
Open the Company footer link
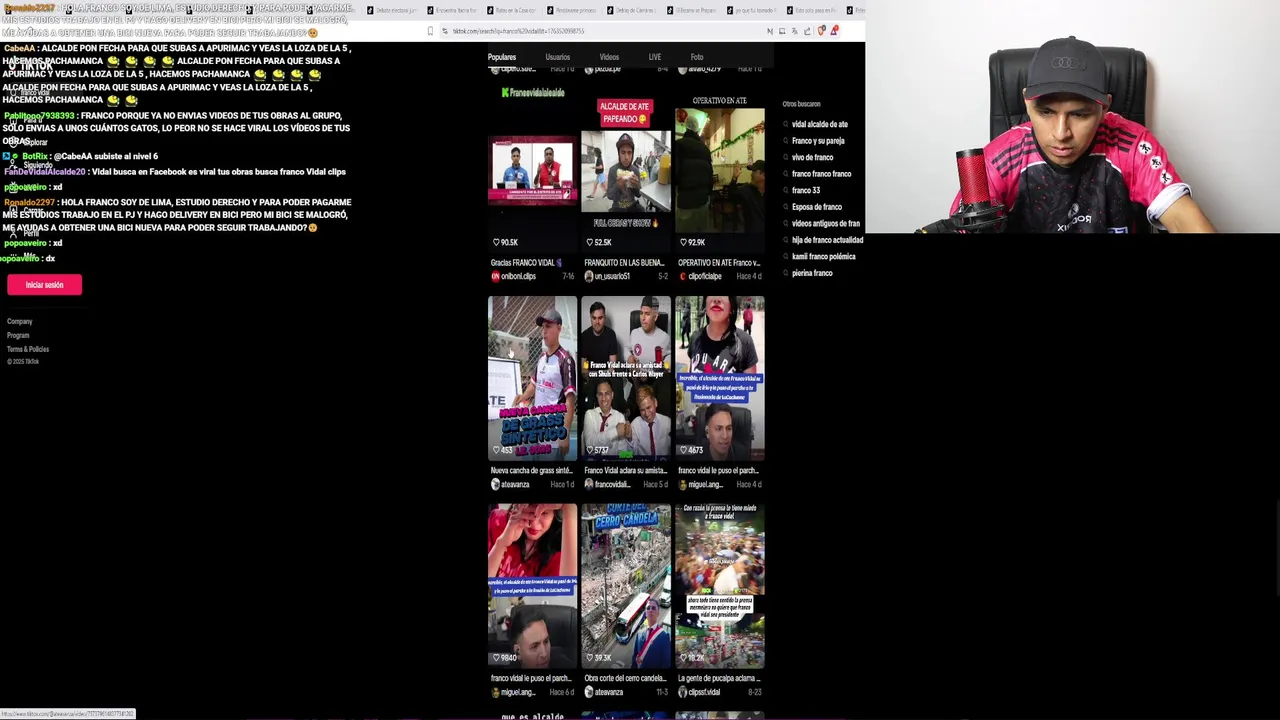click(20, 321)
